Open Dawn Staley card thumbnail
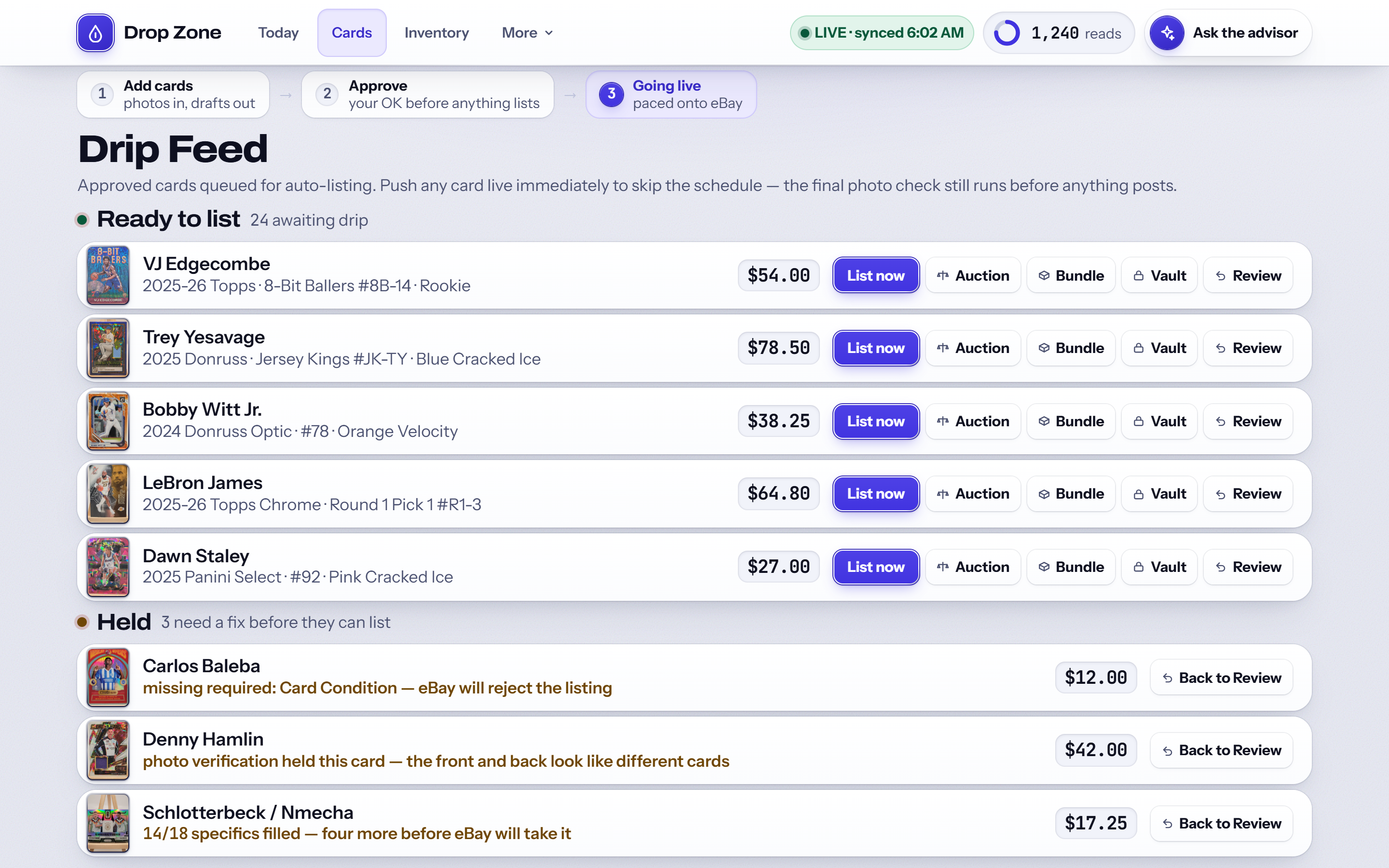This screenshot has width=1389, height=868. point(108,567)
